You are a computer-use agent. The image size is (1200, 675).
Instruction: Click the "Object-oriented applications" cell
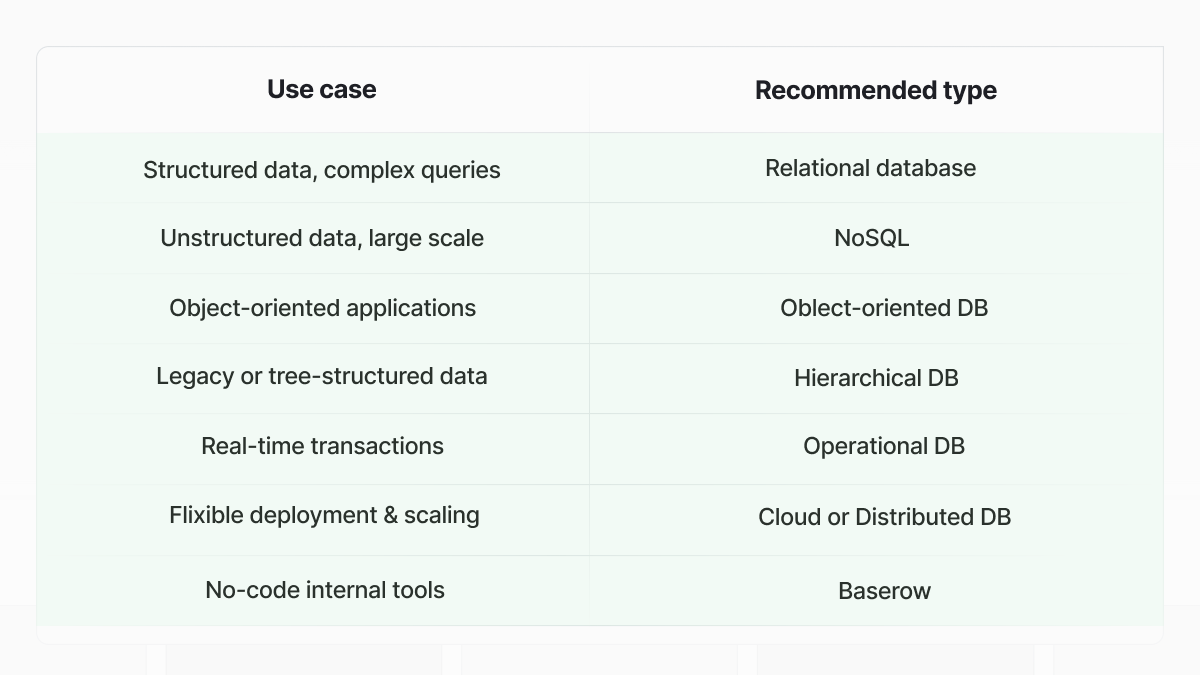322,308
